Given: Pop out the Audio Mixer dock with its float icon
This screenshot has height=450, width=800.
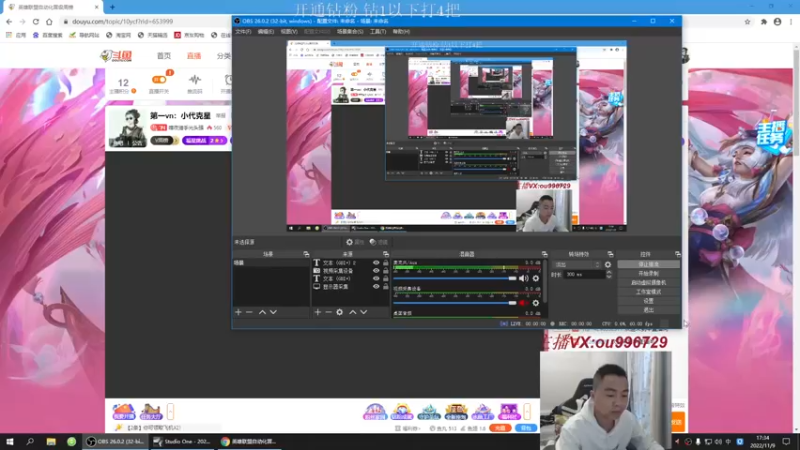Looking at the screenshot, I should pyautogui.click(x=544, y=254).
